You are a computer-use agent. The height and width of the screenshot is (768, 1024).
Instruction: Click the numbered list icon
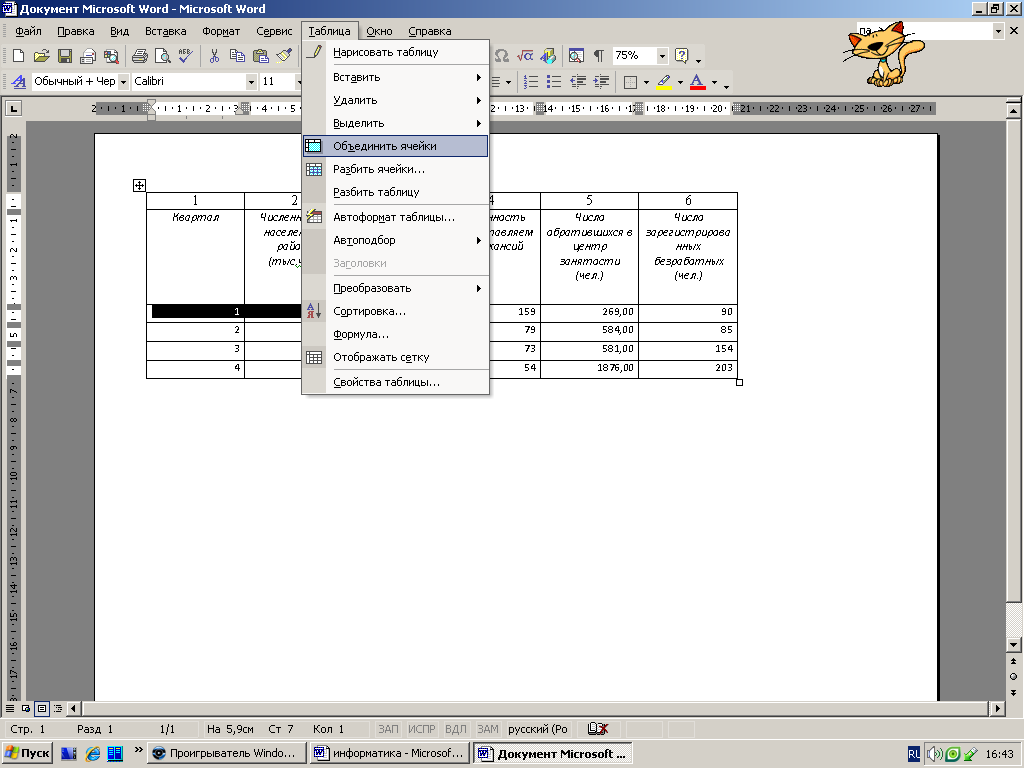(532, 82)
